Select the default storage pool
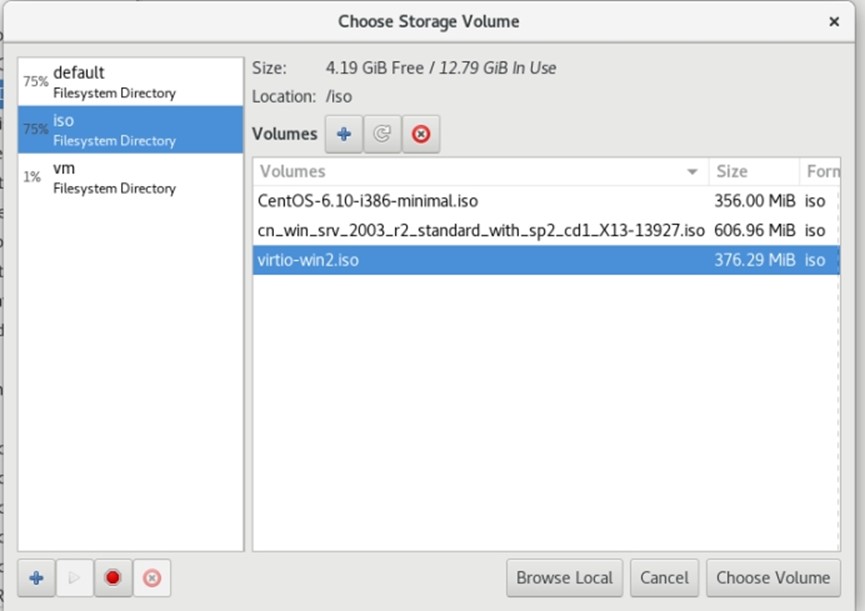 130,82
